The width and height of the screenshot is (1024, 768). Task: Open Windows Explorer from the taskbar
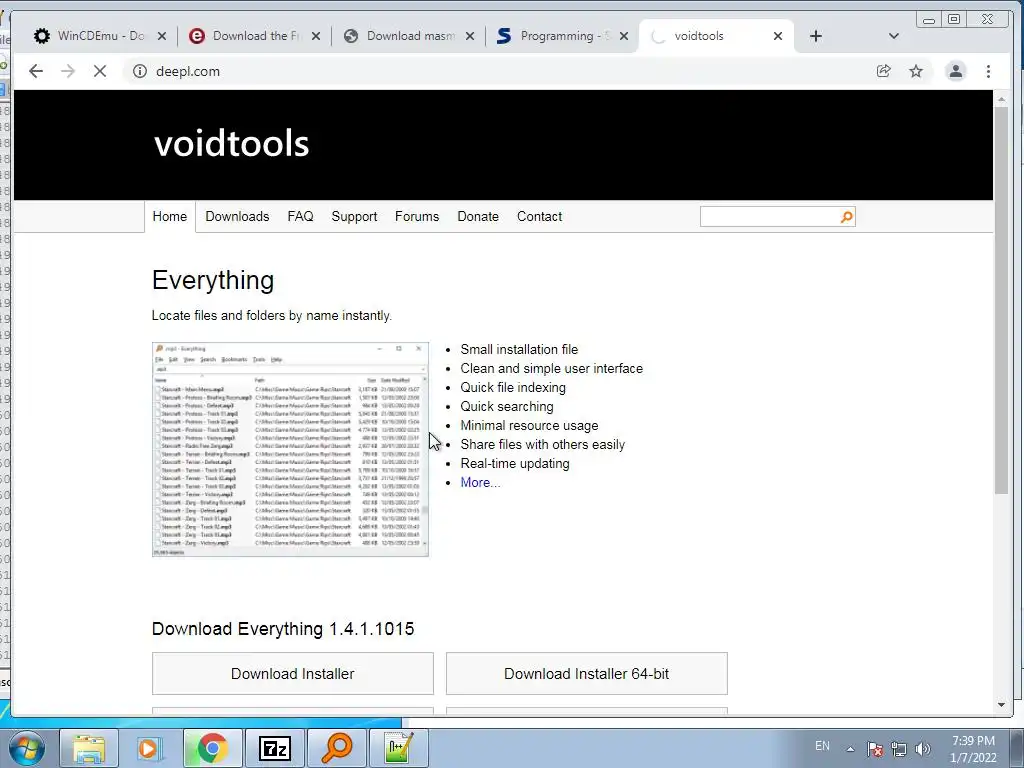pyautogui.click(x=89, y=748)
